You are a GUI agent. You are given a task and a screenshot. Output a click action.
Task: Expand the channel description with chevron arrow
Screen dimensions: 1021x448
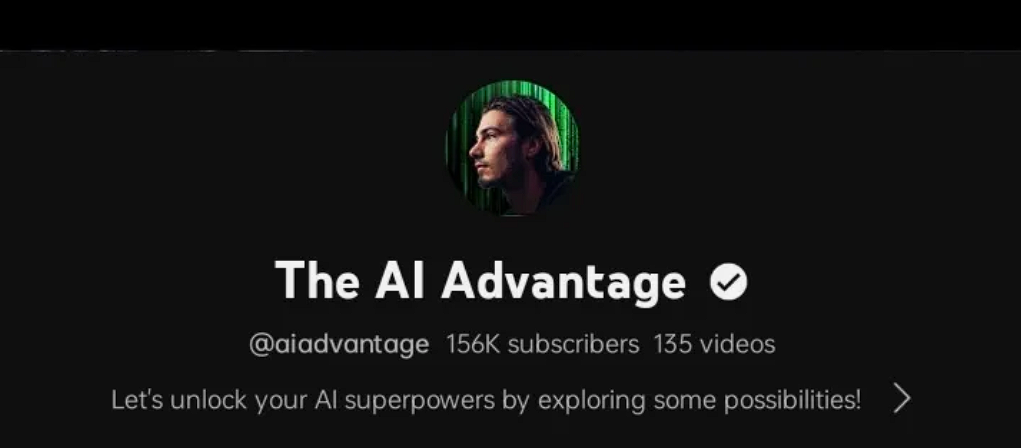(902, 399)
